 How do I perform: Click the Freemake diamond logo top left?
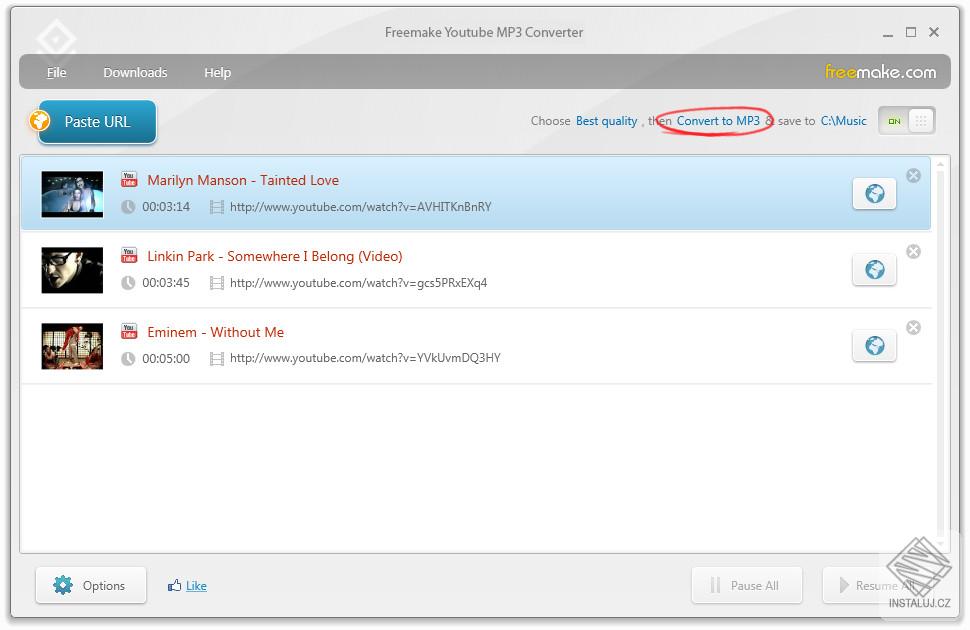pos(56,37)
